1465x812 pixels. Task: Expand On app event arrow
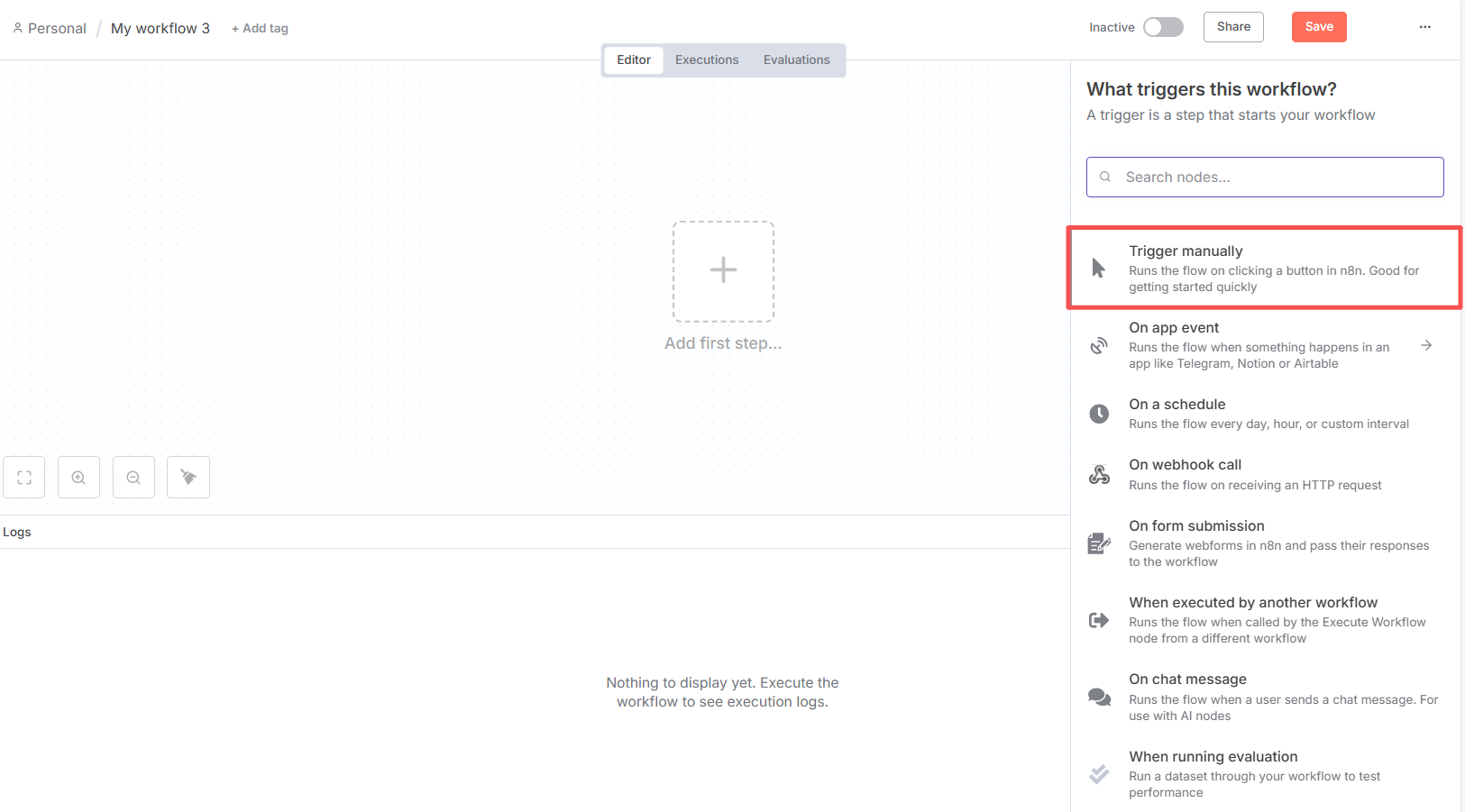(x=1426, y=345)
